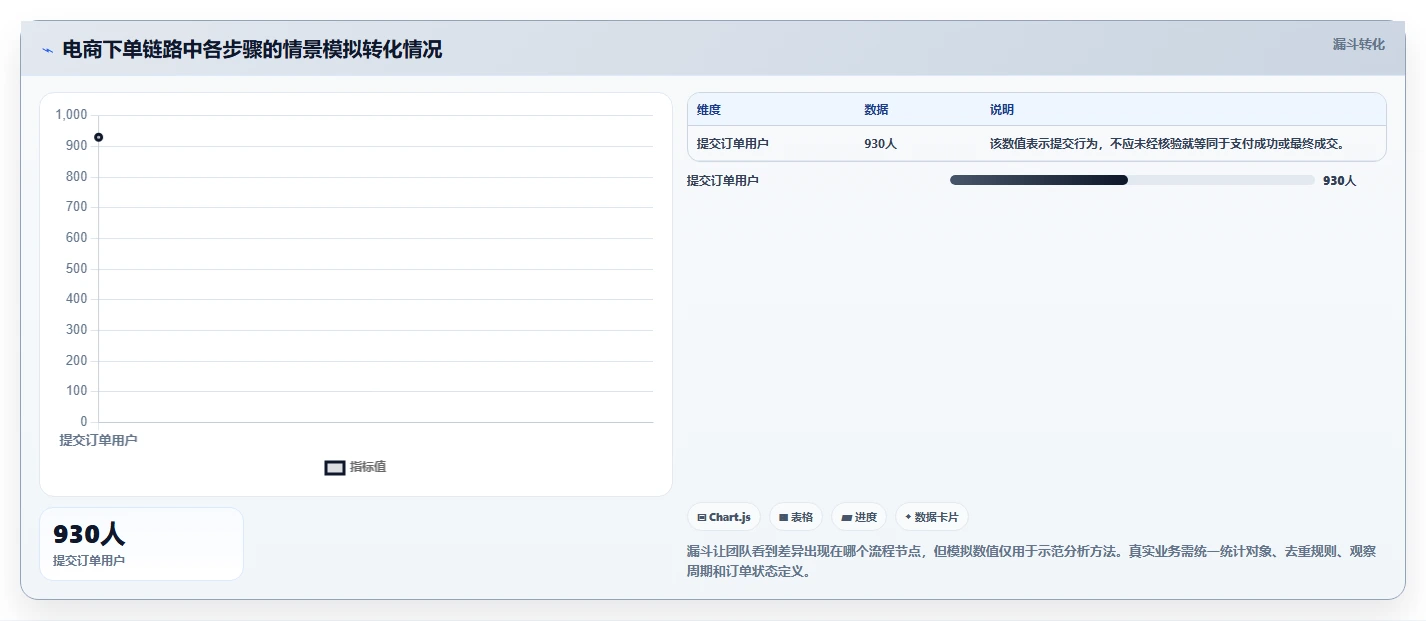1426x621 pixels.
Task: Click the 930人 value beside progress bar
Action: [x=1340, y=181]
